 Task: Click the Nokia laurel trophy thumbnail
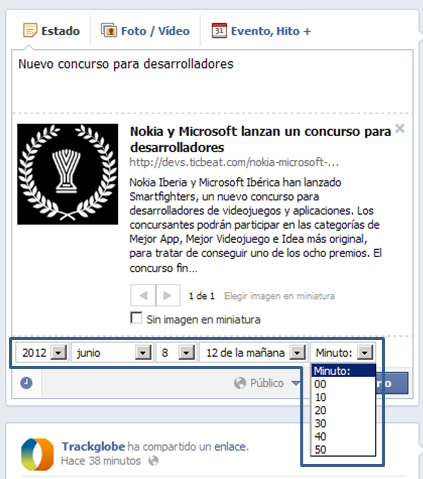tap(68, 174)
